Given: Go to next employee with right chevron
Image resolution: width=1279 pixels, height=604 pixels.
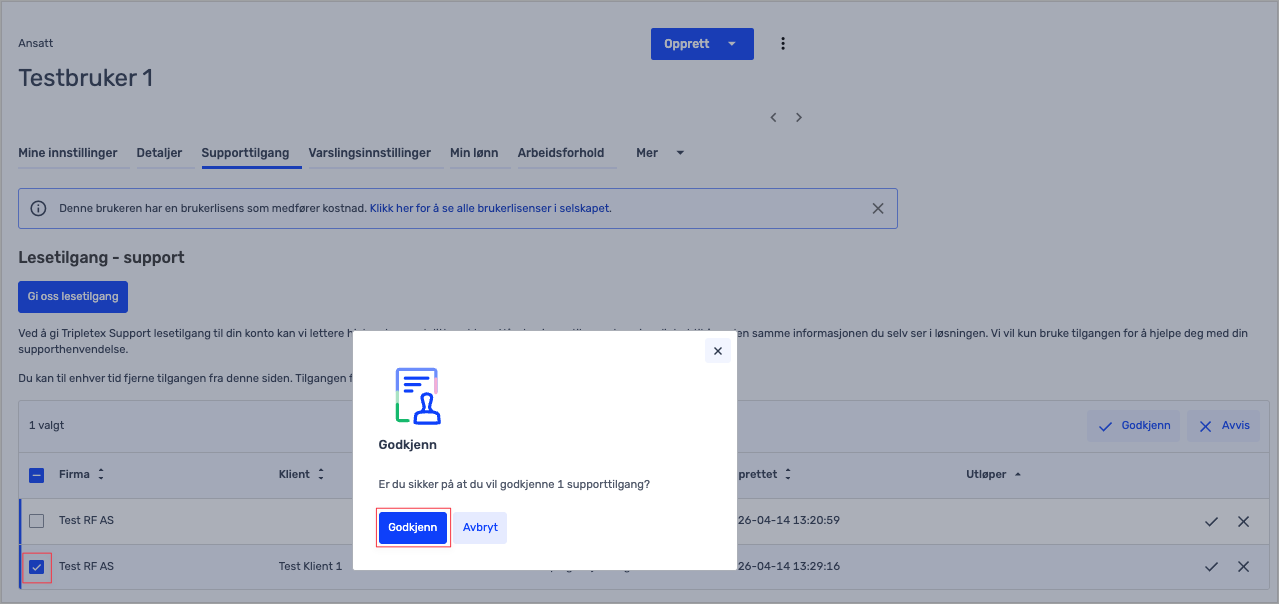Looking at the screenshot, I should (x=799, y=118).
